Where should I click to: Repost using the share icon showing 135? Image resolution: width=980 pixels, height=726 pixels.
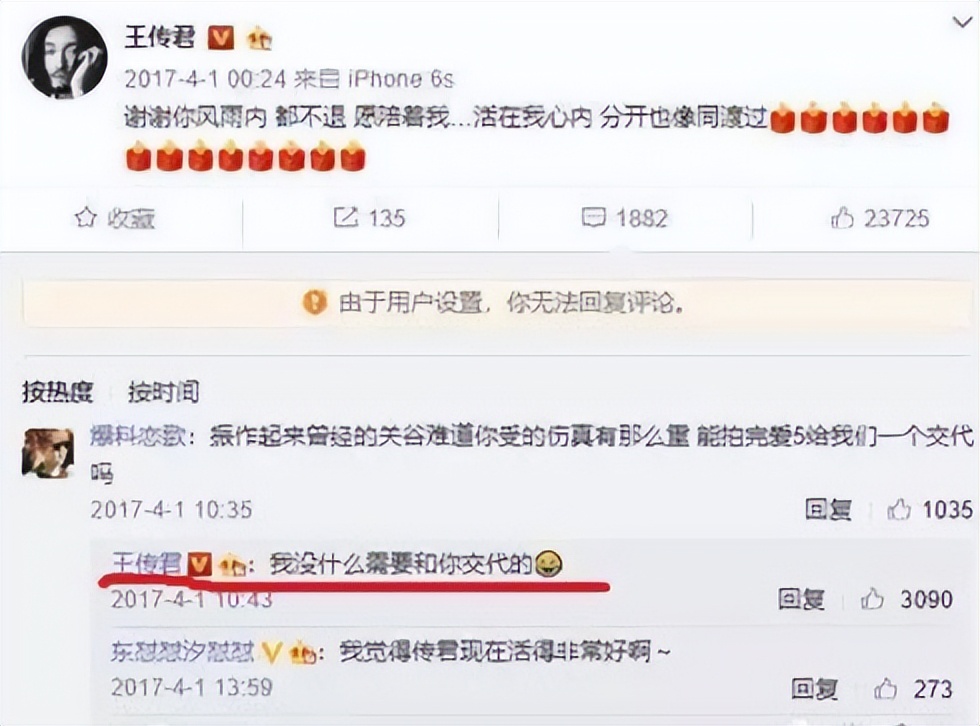point(369,218)
